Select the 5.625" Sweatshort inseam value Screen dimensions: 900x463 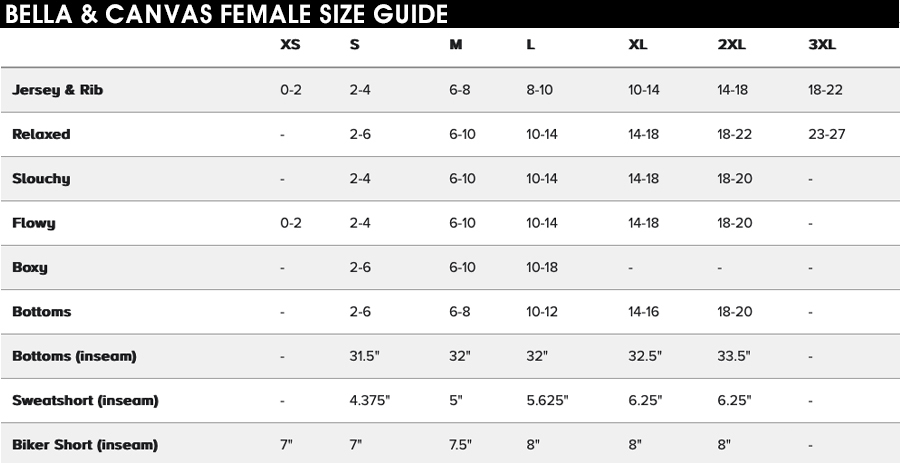(548, 400)
